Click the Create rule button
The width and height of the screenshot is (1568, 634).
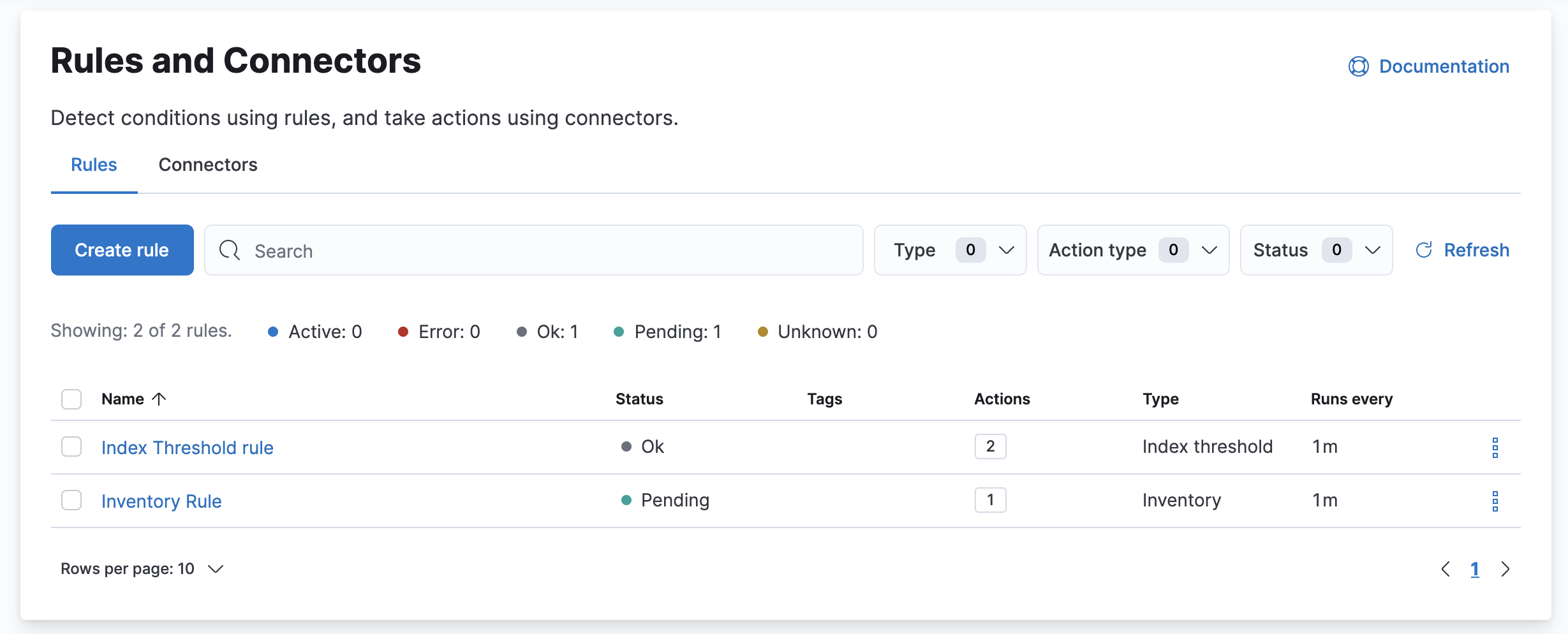pos(122,250)
